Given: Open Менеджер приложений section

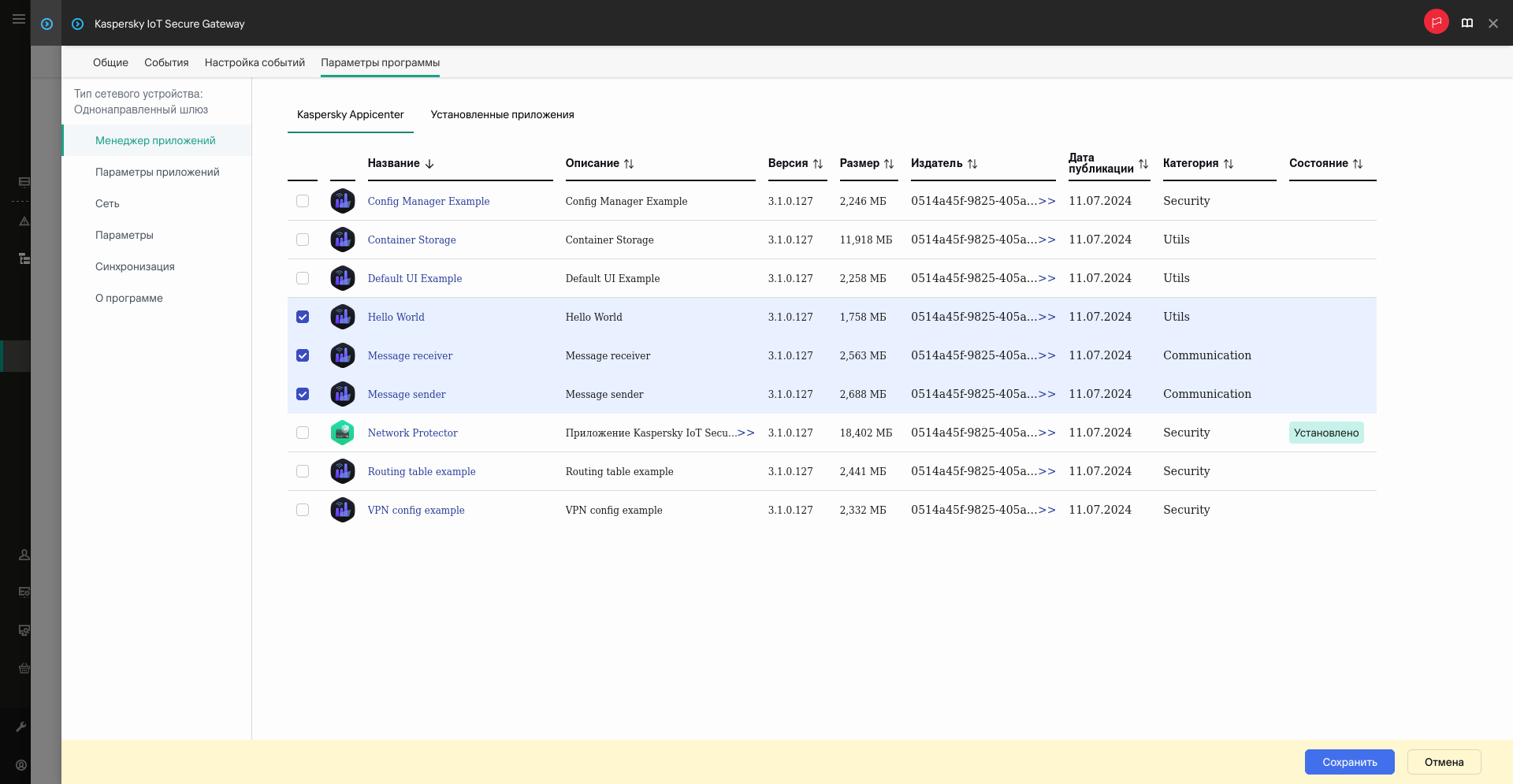Looking at the screenshot, I should (155, 140).
